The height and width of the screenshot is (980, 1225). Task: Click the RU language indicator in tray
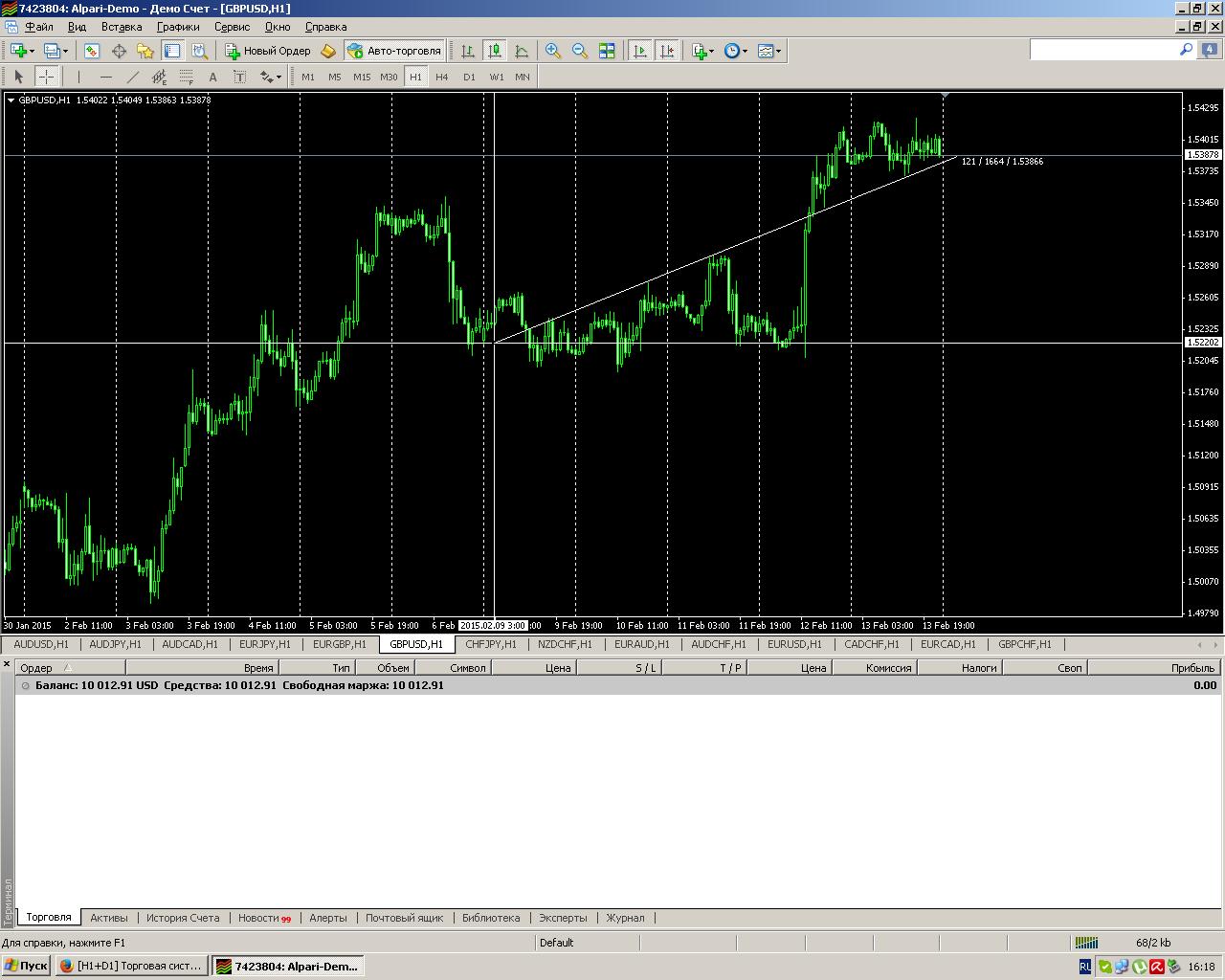1084,967
